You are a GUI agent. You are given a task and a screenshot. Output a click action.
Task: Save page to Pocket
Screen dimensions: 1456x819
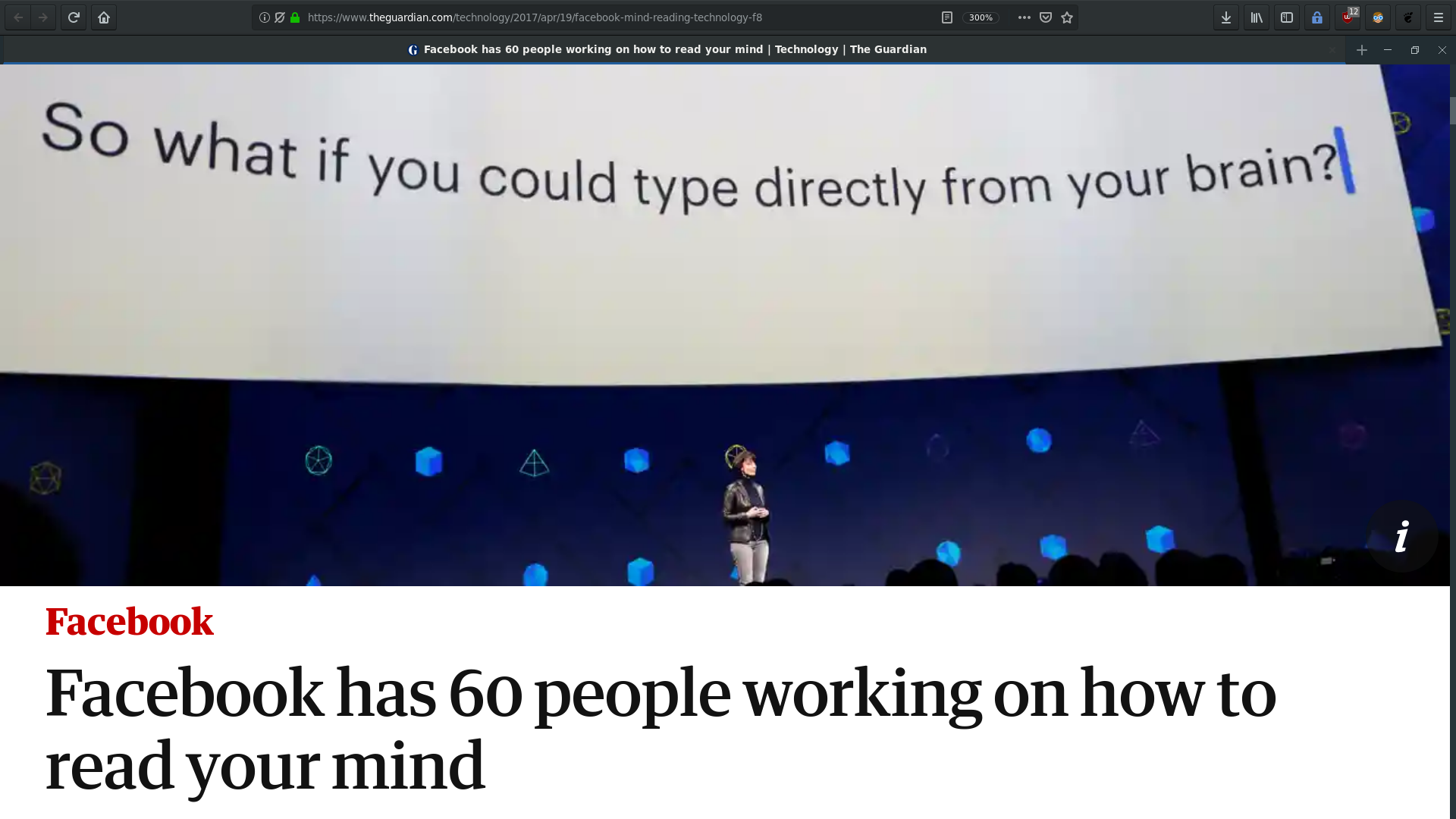tap(1046, 17)
